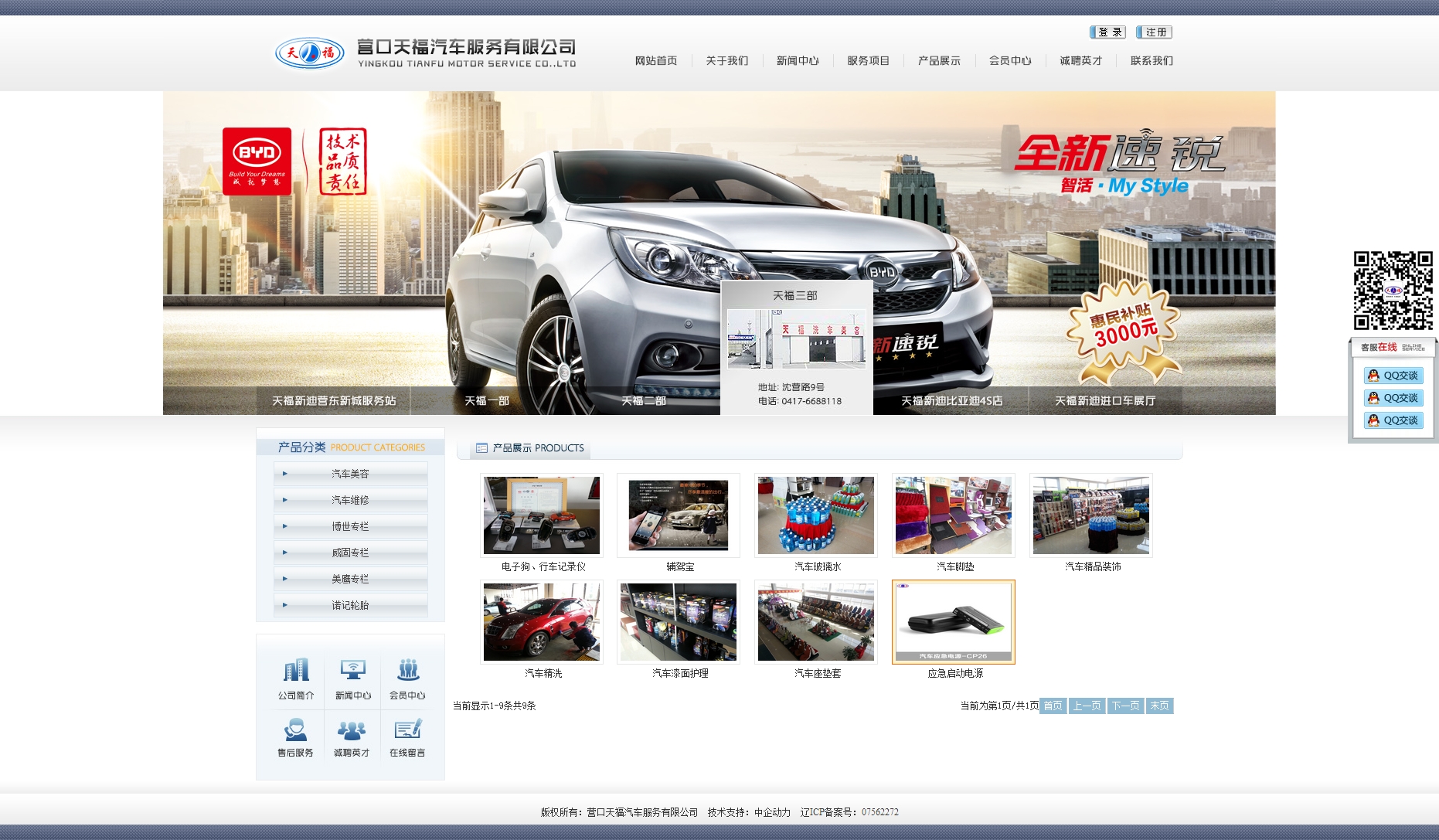The height and width of the screenshot is (840, 1439).
Task: Open 应急启动电源 product thumbnail
Action: coord(954,622)
